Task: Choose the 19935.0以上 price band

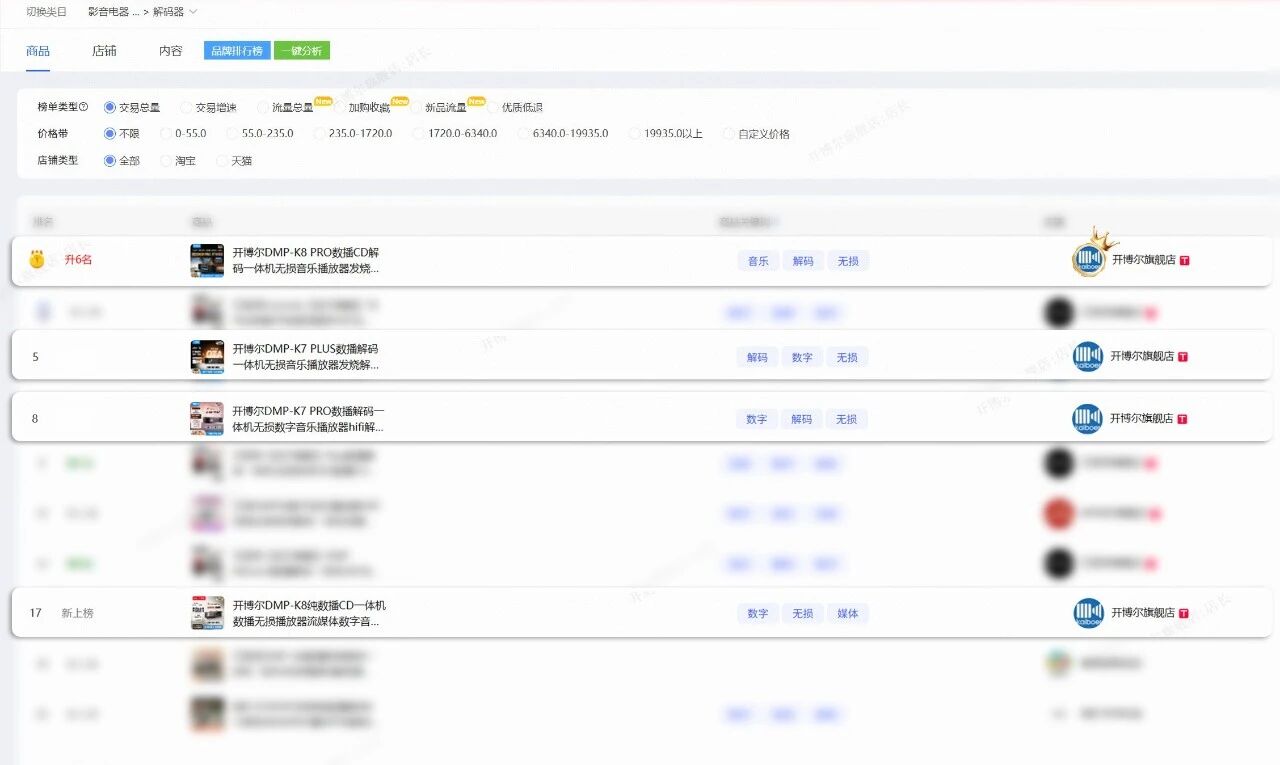Action: pyautogui.click(x=666, y=133)
